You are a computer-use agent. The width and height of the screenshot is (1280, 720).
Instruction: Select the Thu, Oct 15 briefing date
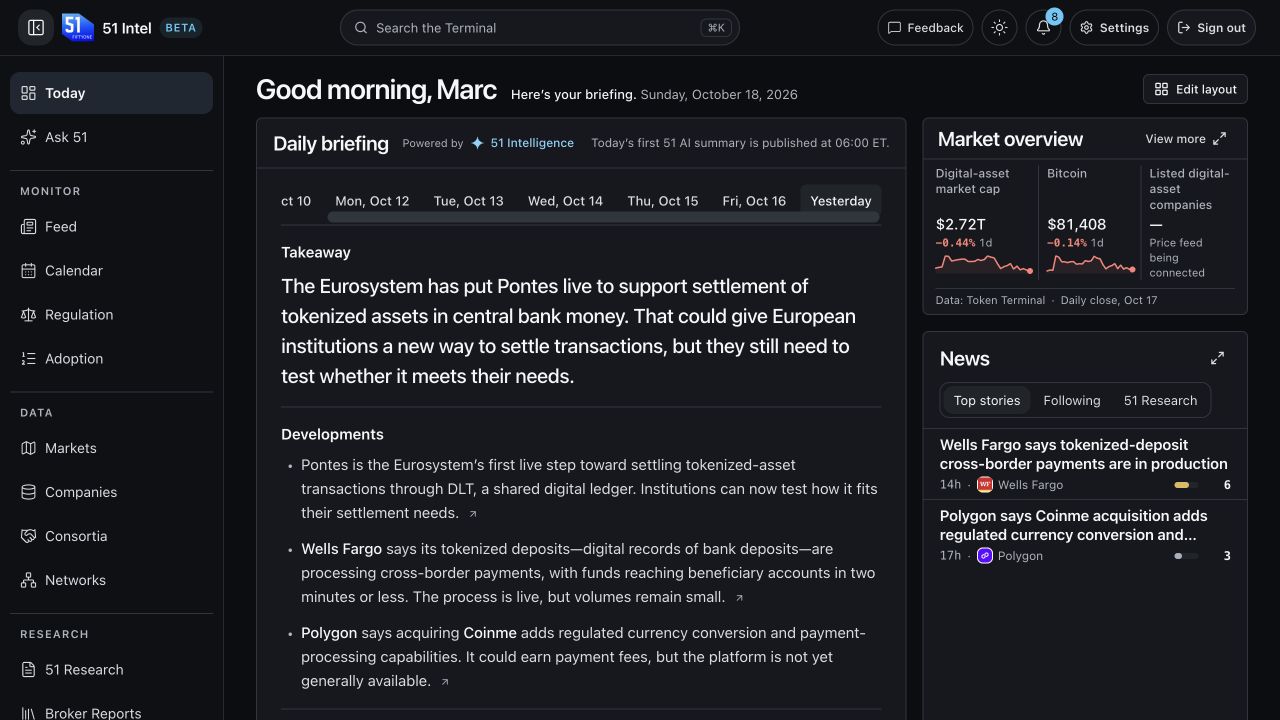tap(663, 201)
